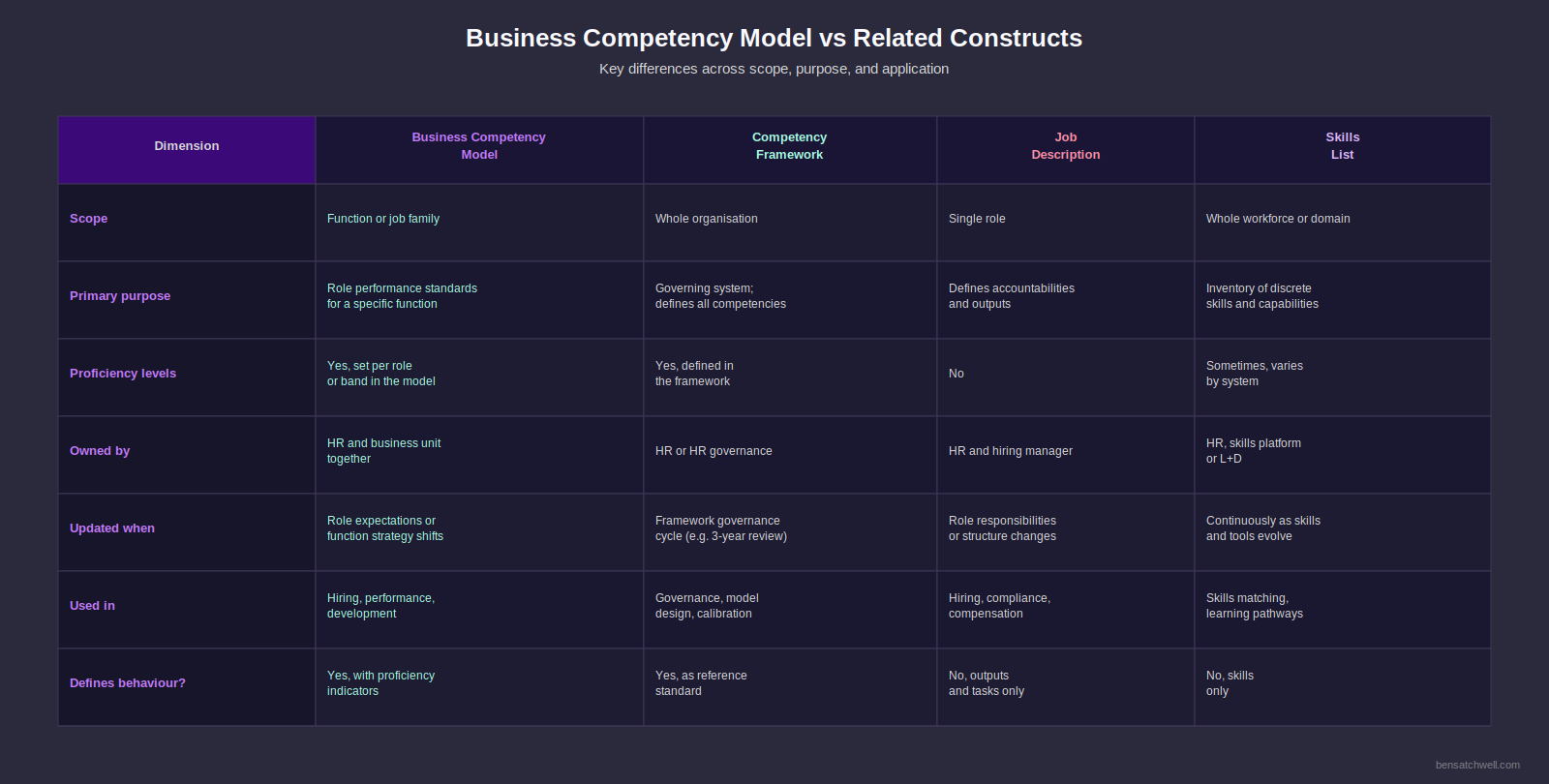Click 'Hiring, performance, development' cell

tap(479, 610)
